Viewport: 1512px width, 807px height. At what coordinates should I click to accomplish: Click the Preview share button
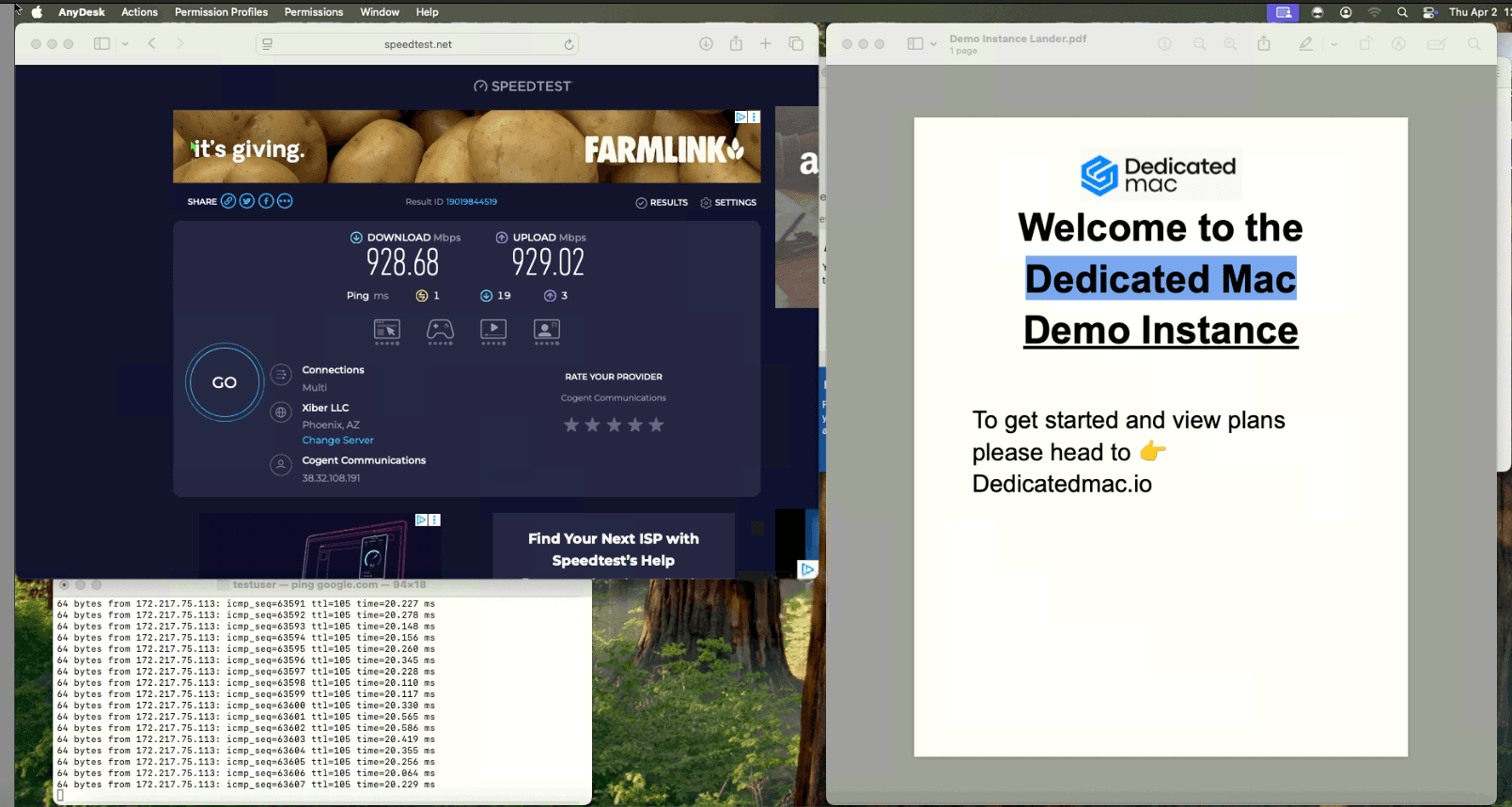(x=1264, y=43)
